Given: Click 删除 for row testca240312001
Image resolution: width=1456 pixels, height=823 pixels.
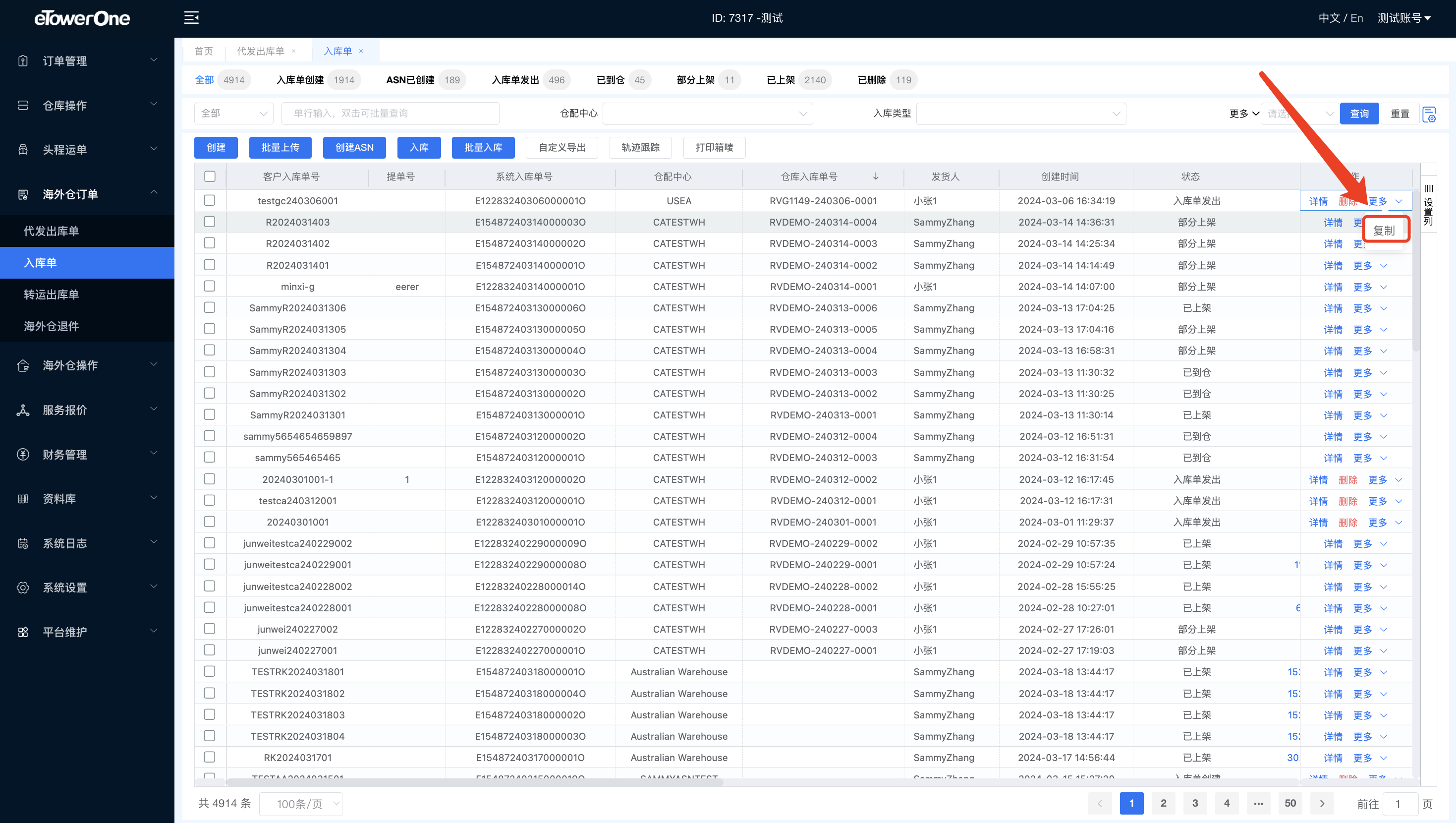Looking at the screenshot, I should (x=1347, y=501).
